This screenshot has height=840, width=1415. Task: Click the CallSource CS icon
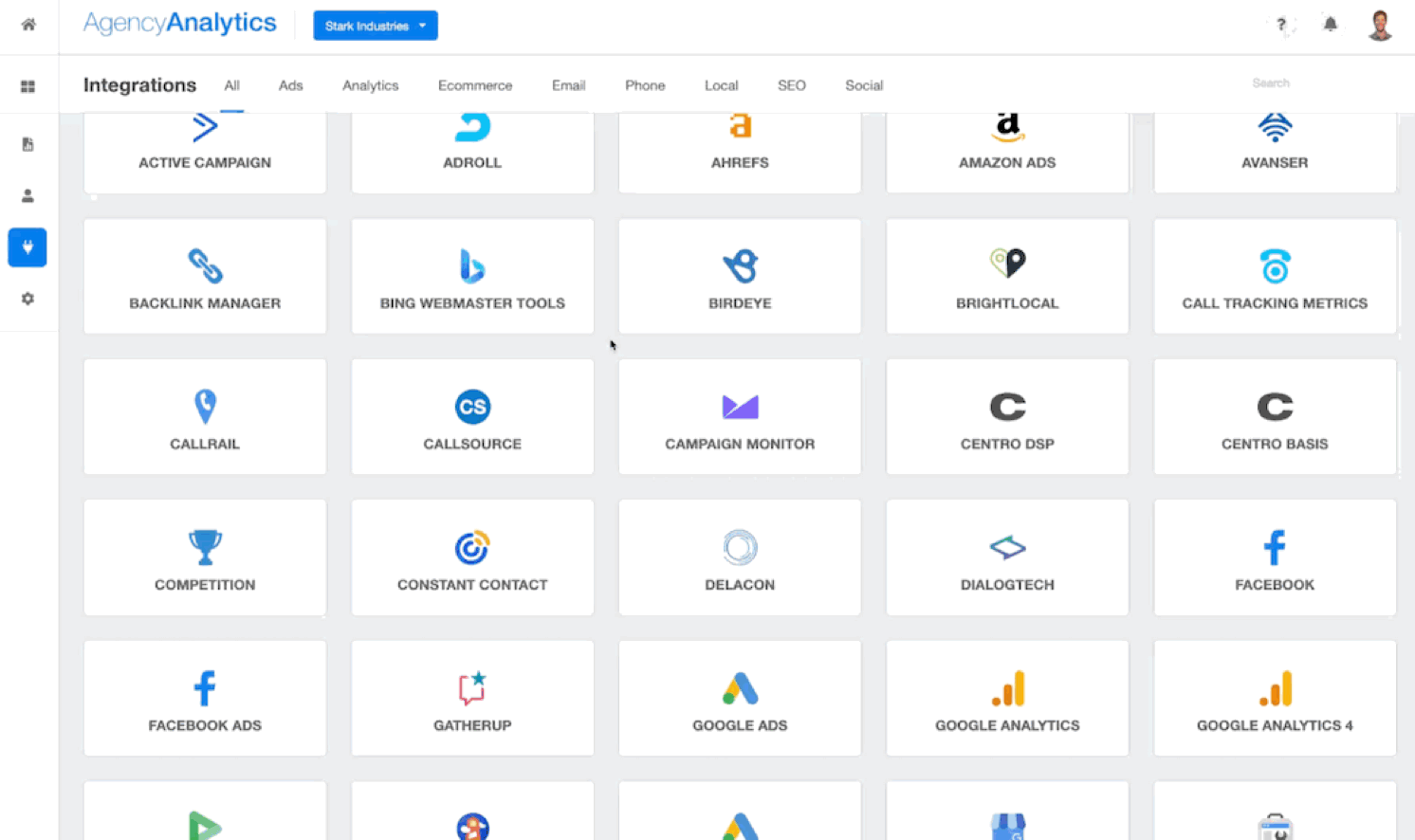click(x=472, y=407)
